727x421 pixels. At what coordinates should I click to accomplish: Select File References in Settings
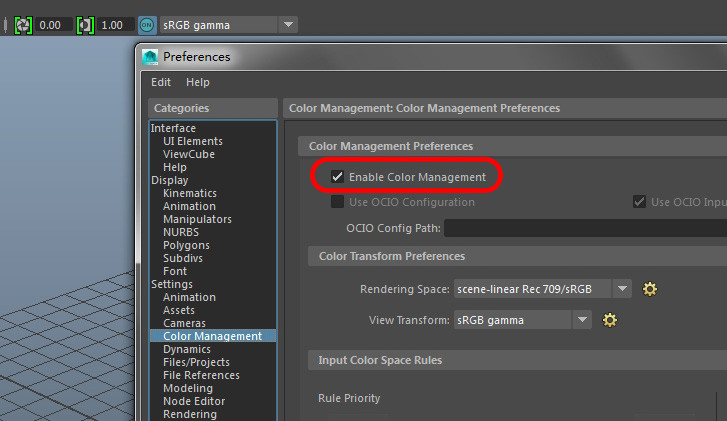201,375
